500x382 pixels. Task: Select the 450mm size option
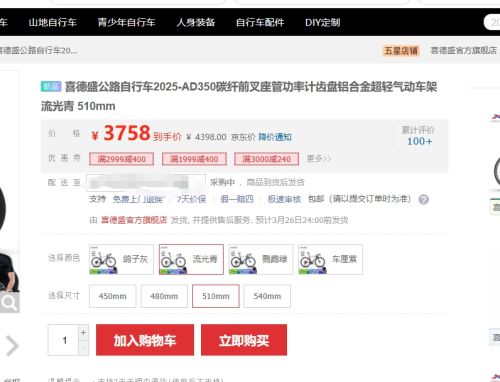coord(113,296)
